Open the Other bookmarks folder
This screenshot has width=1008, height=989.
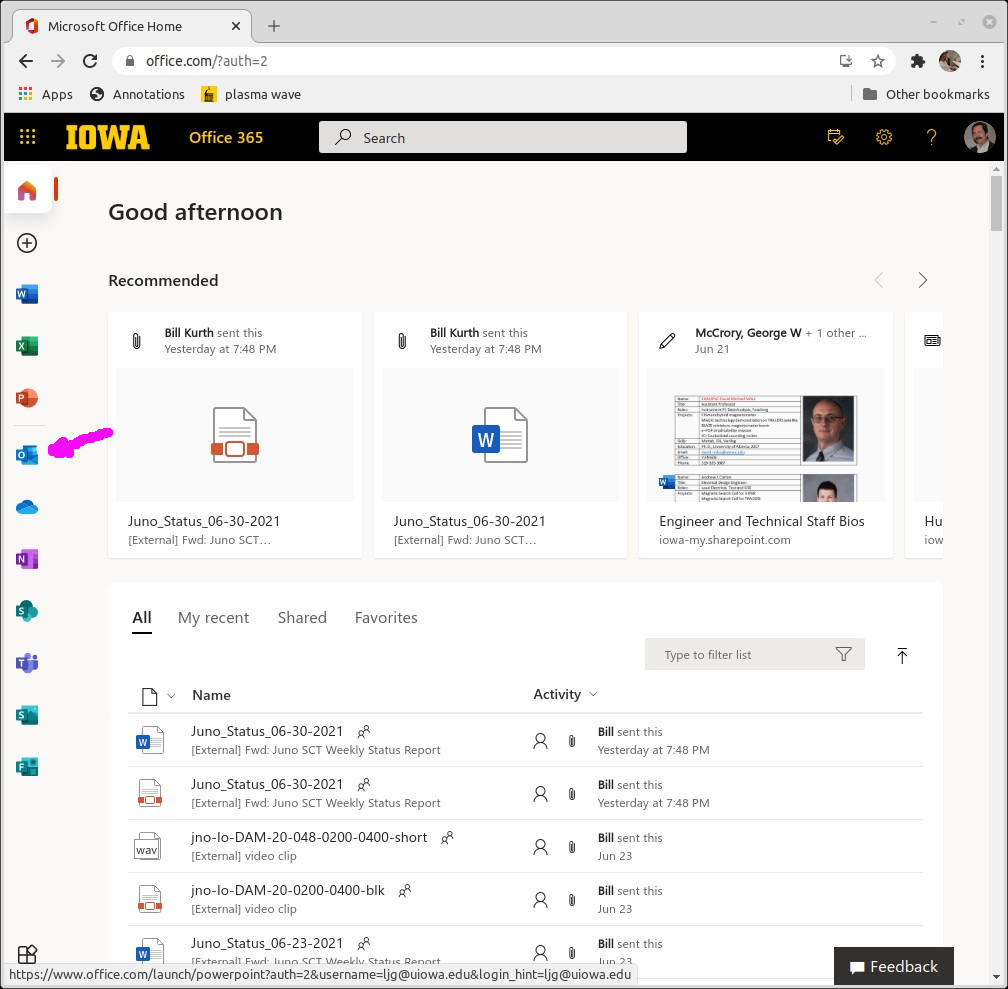926,95
